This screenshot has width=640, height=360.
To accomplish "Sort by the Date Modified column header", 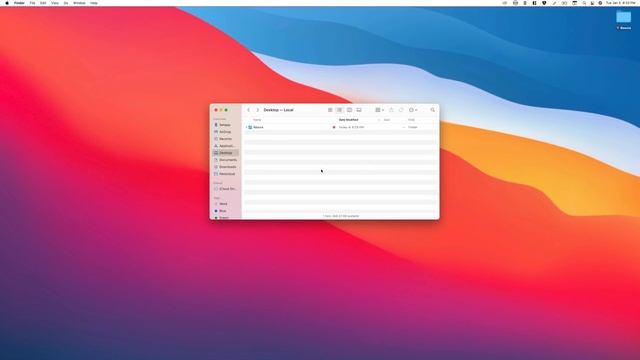I will 349,120.
